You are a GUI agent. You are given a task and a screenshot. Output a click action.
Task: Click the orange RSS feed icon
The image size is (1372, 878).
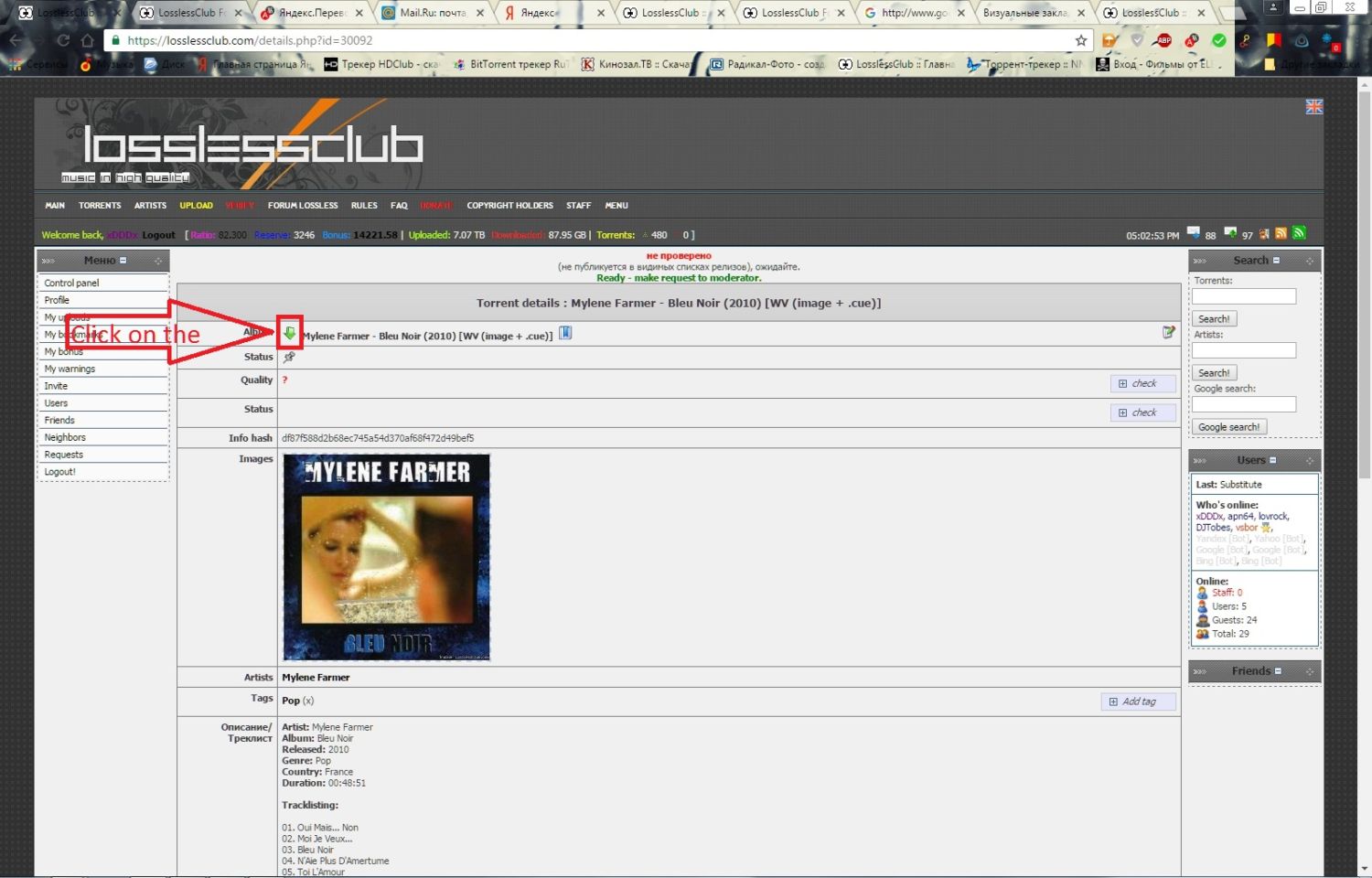click(x=1281, y=233)
